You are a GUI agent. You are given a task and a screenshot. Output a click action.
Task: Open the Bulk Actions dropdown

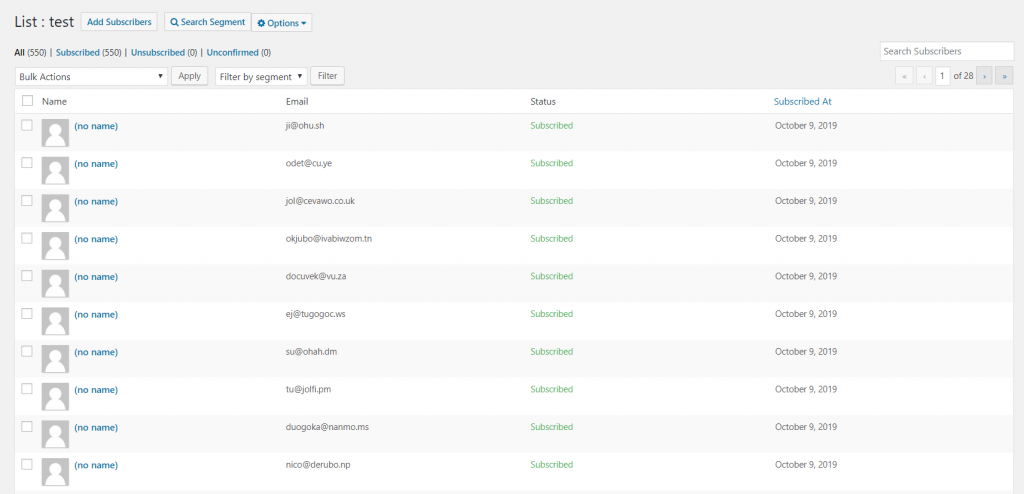91,76
